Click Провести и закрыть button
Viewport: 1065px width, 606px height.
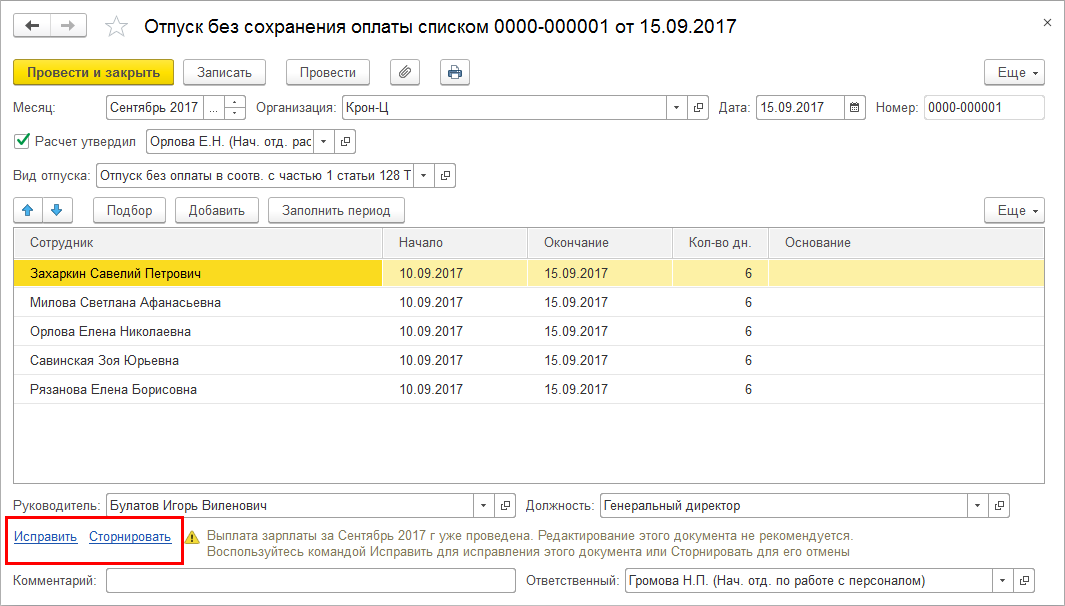94,73
